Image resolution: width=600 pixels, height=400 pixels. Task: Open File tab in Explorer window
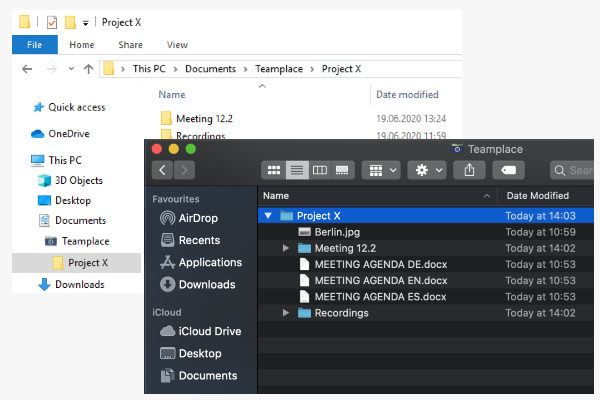[x=34, y=45]
